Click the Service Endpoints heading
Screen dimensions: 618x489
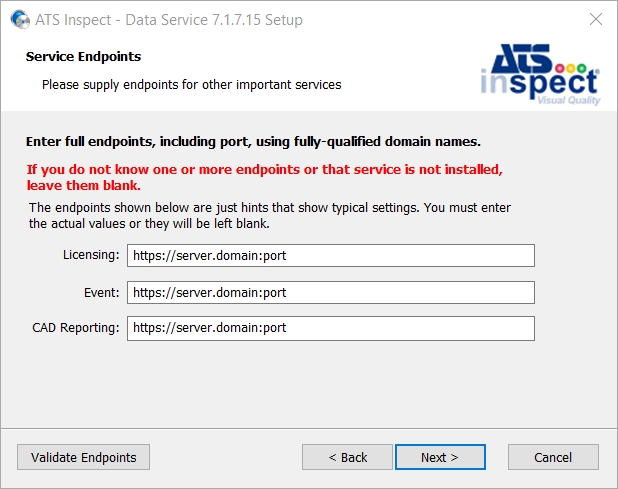(x=83, y=56)
